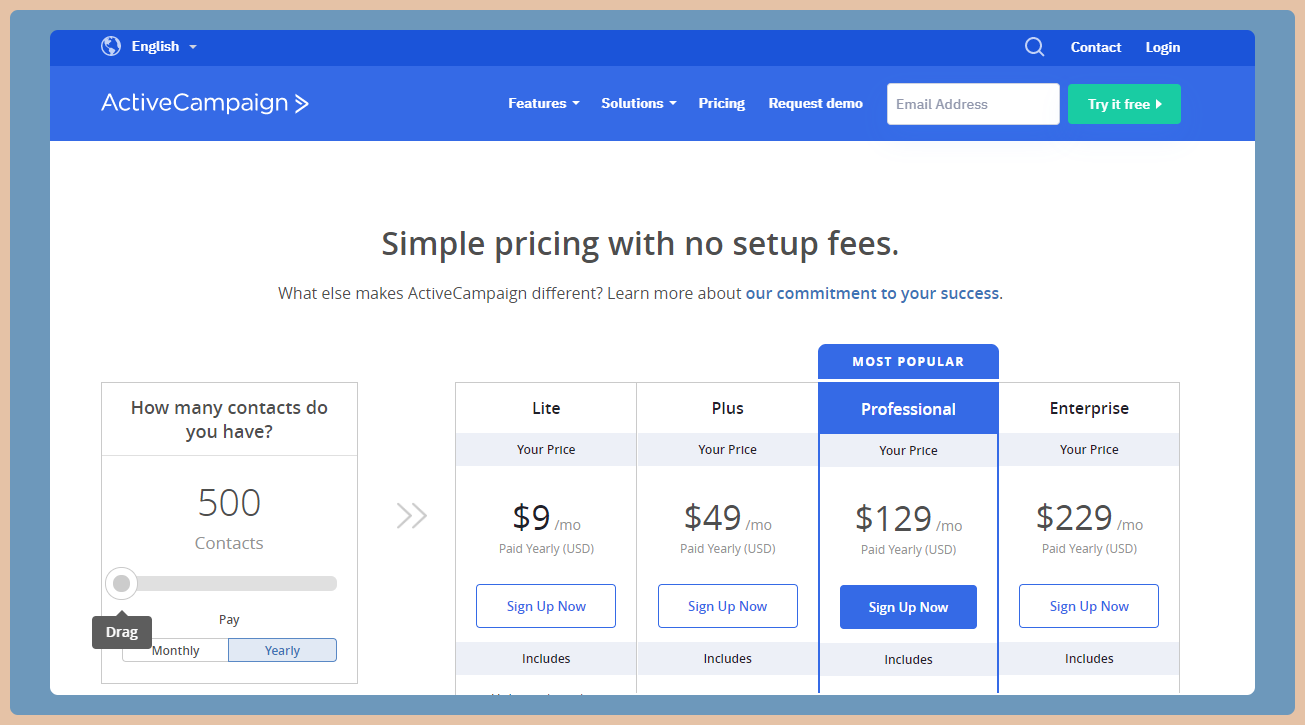1305x725 pixels.
Task: Select Yearly payment option
Action: tap(283, 650)
